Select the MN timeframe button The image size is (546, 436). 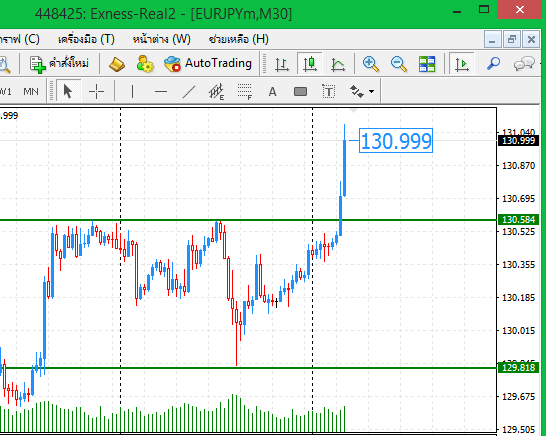[31, 92]
